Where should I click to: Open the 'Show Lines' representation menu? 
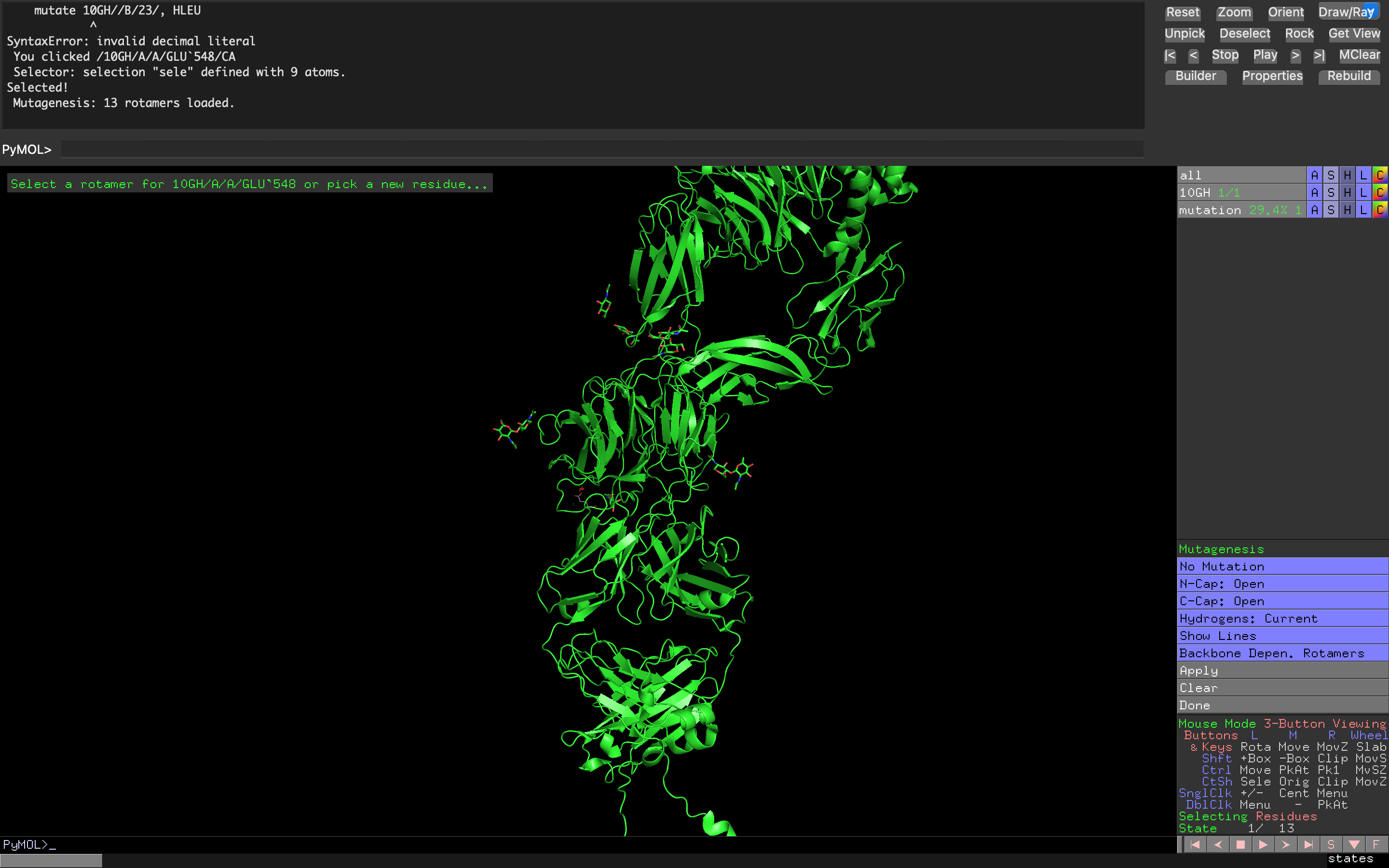[1282, 636]
